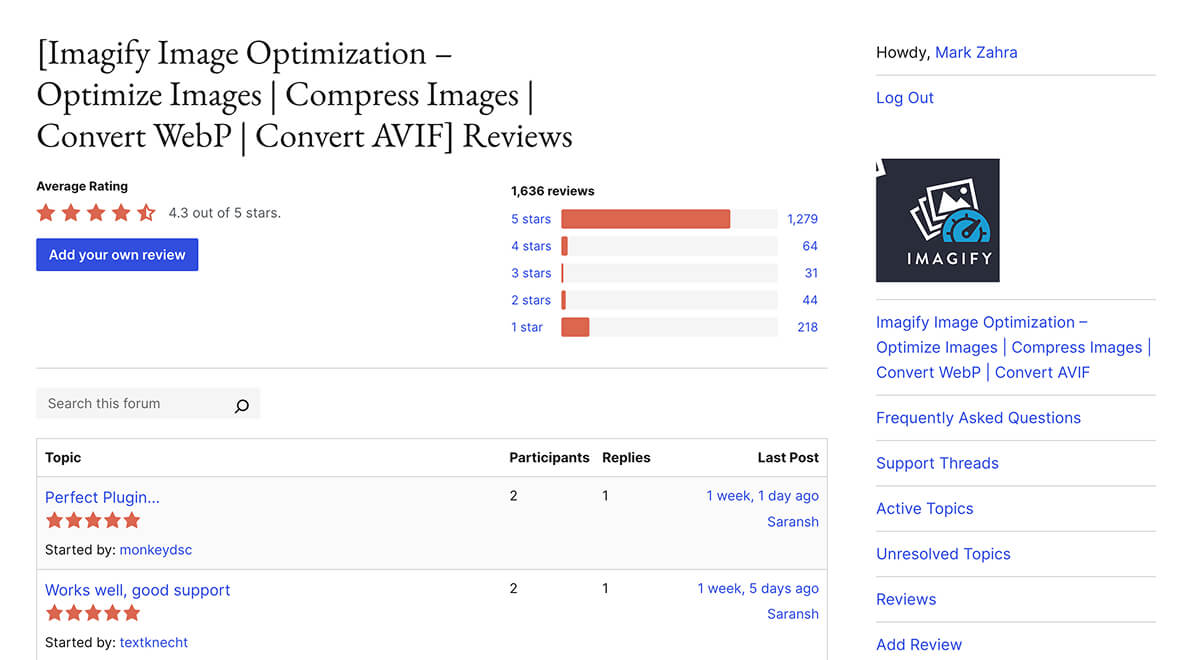This screenshot has width=1200, height=660.
Task: Open the 1 week, 1 day ago post
Action: pyautogui.click(x=762, y=496)
